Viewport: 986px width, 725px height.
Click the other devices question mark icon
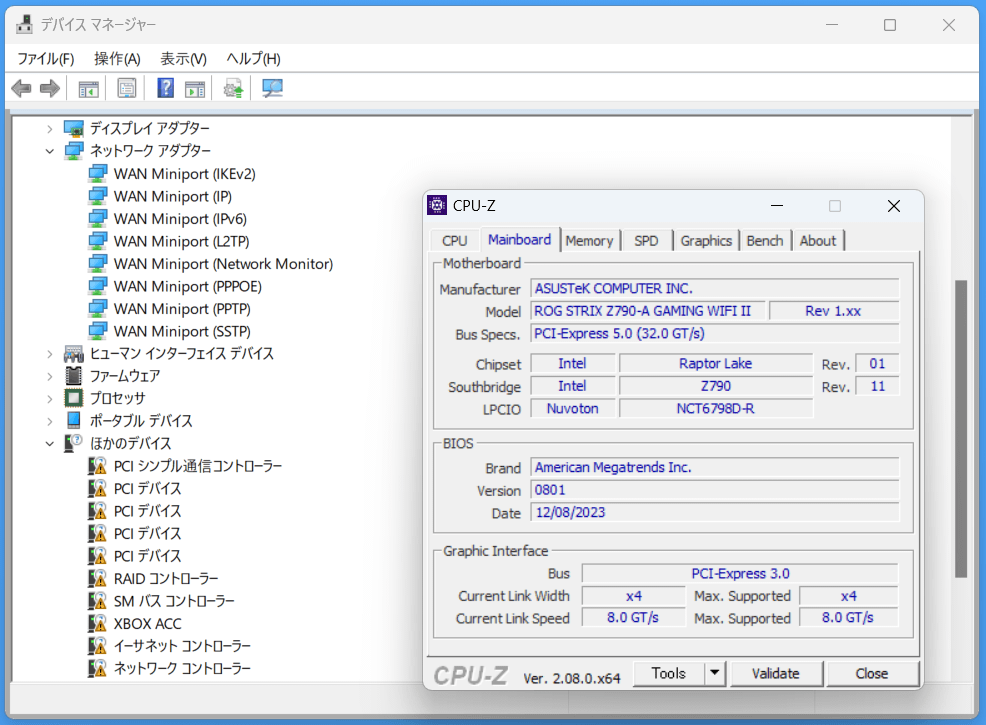coord(74,443)
